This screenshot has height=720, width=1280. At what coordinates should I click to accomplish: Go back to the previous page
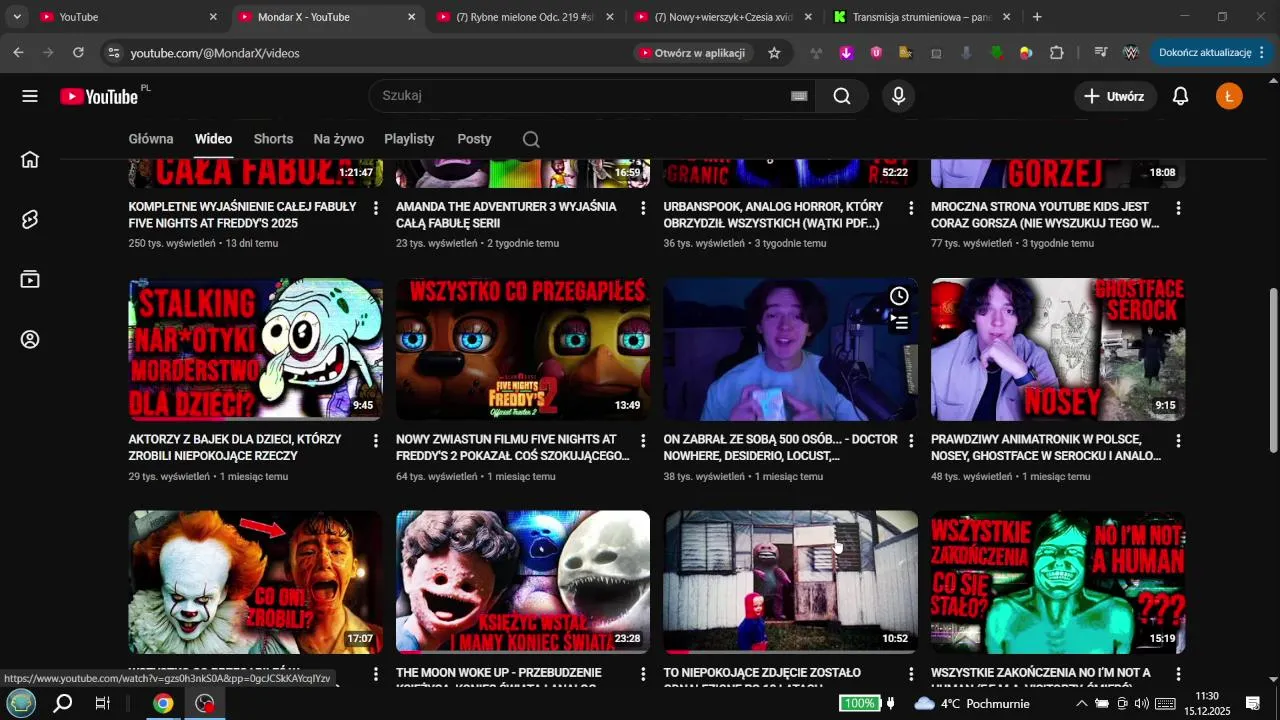[19, 53]
